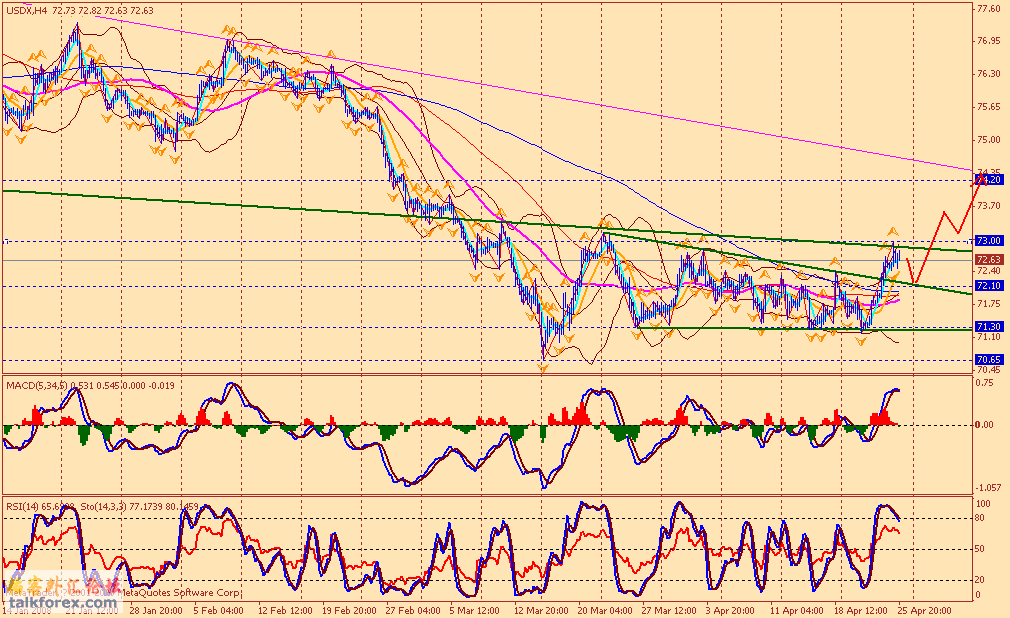This screenshot has width=1010, height=618.
Task: Select the 0.75 MACD scale value
Action: coord(985,382)
